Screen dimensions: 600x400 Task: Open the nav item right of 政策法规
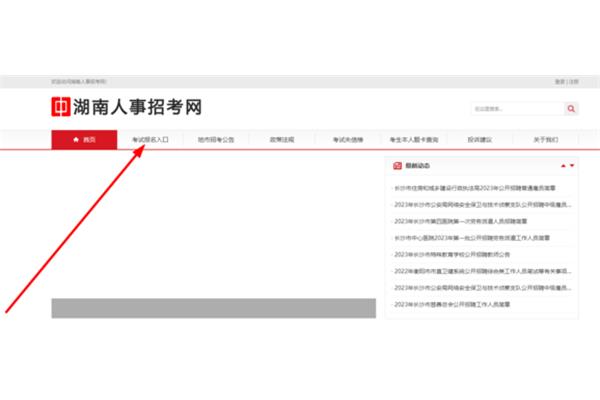[348, 140]
